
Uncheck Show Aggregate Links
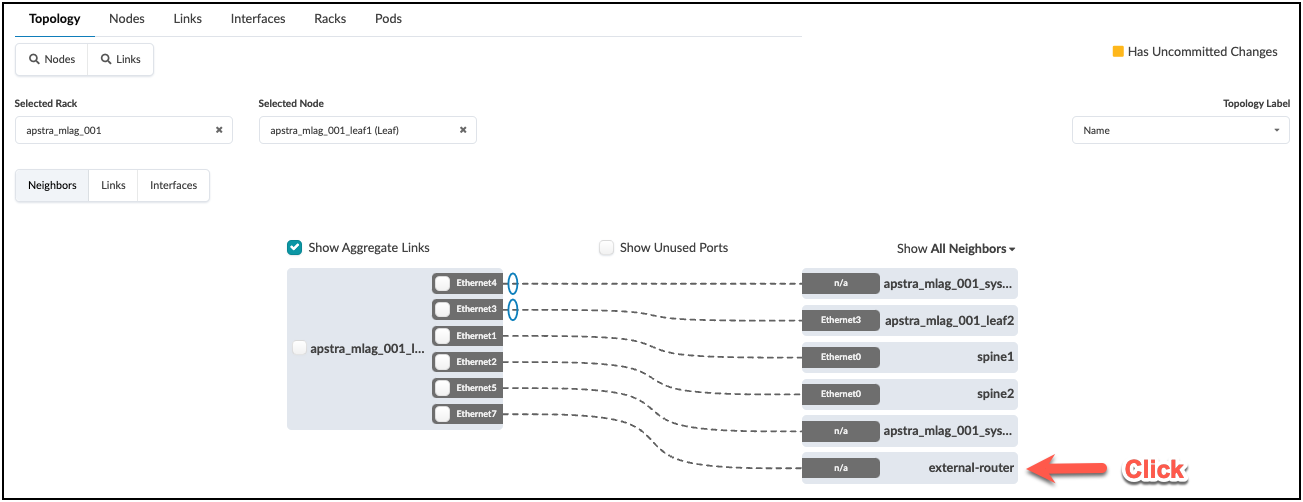(x=295, y=247)
